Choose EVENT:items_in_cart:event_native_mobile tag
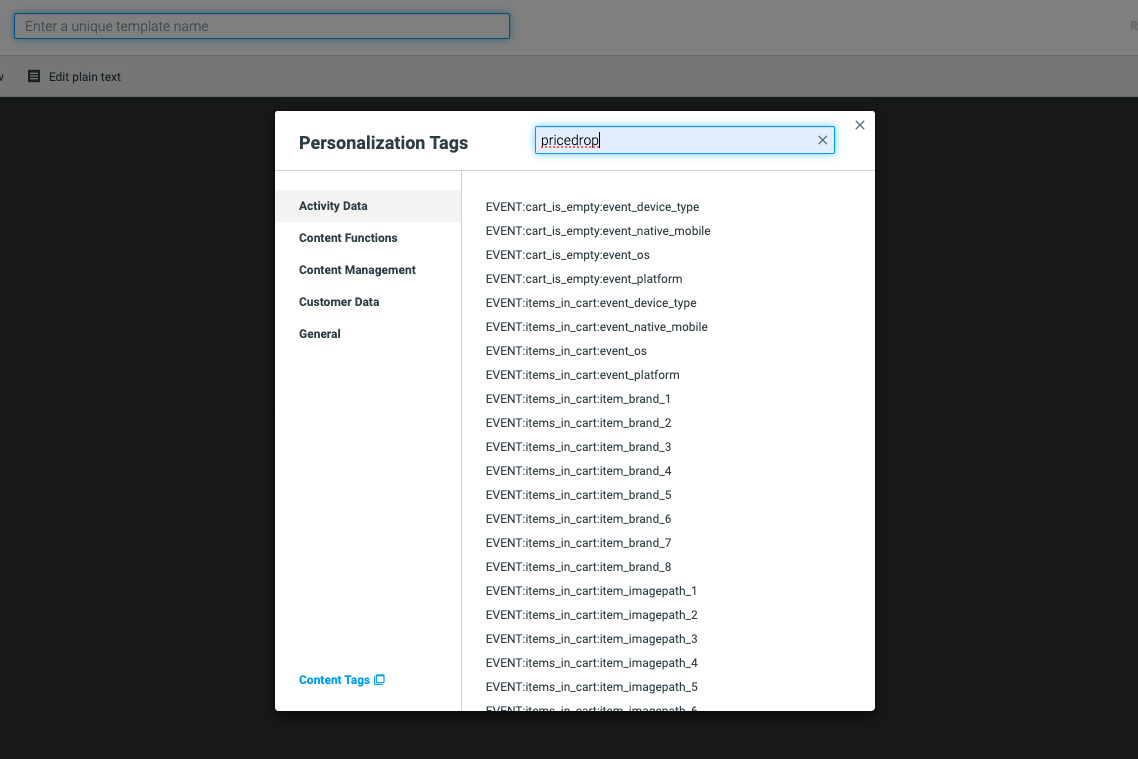1138x759 pixels. [x=597, y=327]
